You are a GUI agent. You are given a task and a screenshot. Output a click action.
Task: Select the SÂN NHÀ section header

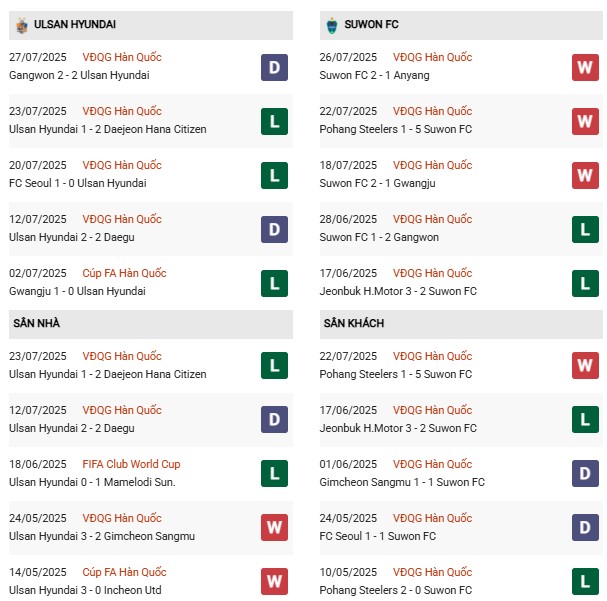pyautogui.click(x=35, y=324)
